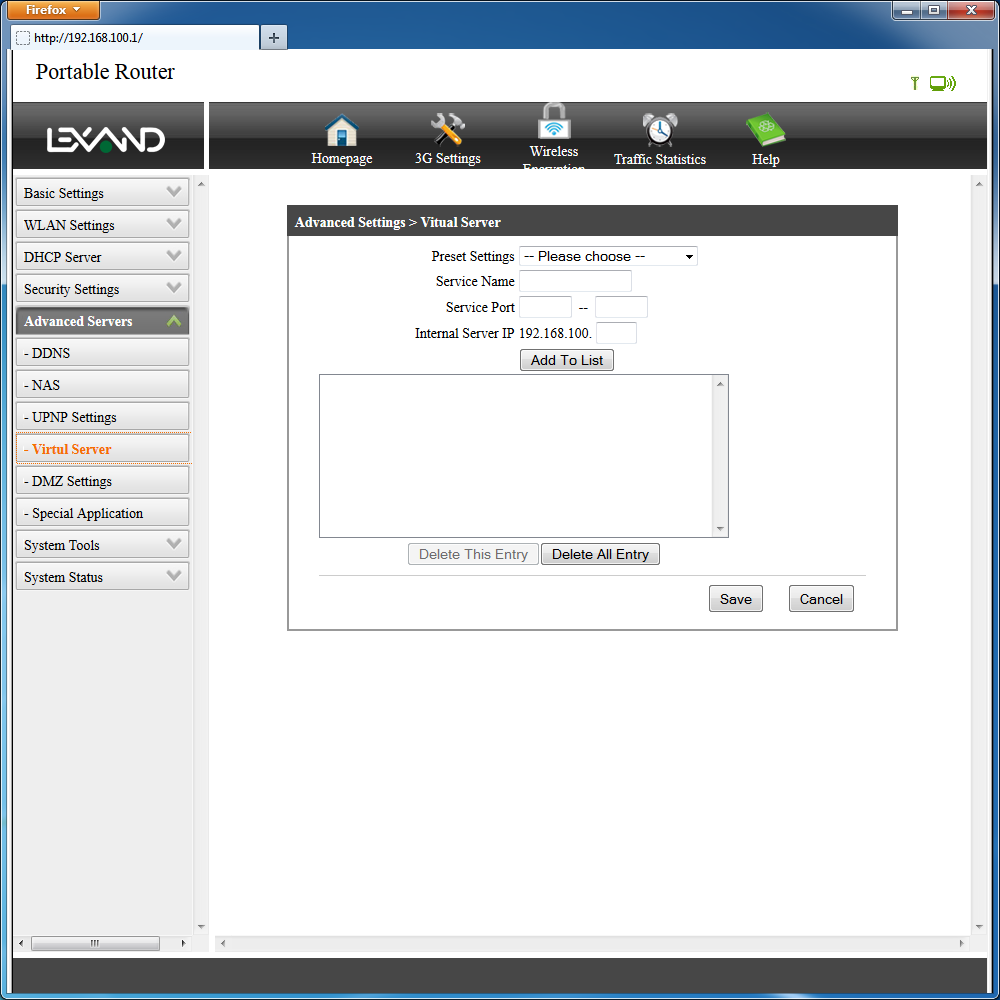1000x1000 pixels.
Task: Collapse Advanced Servers section
Action: pos(102,321)
